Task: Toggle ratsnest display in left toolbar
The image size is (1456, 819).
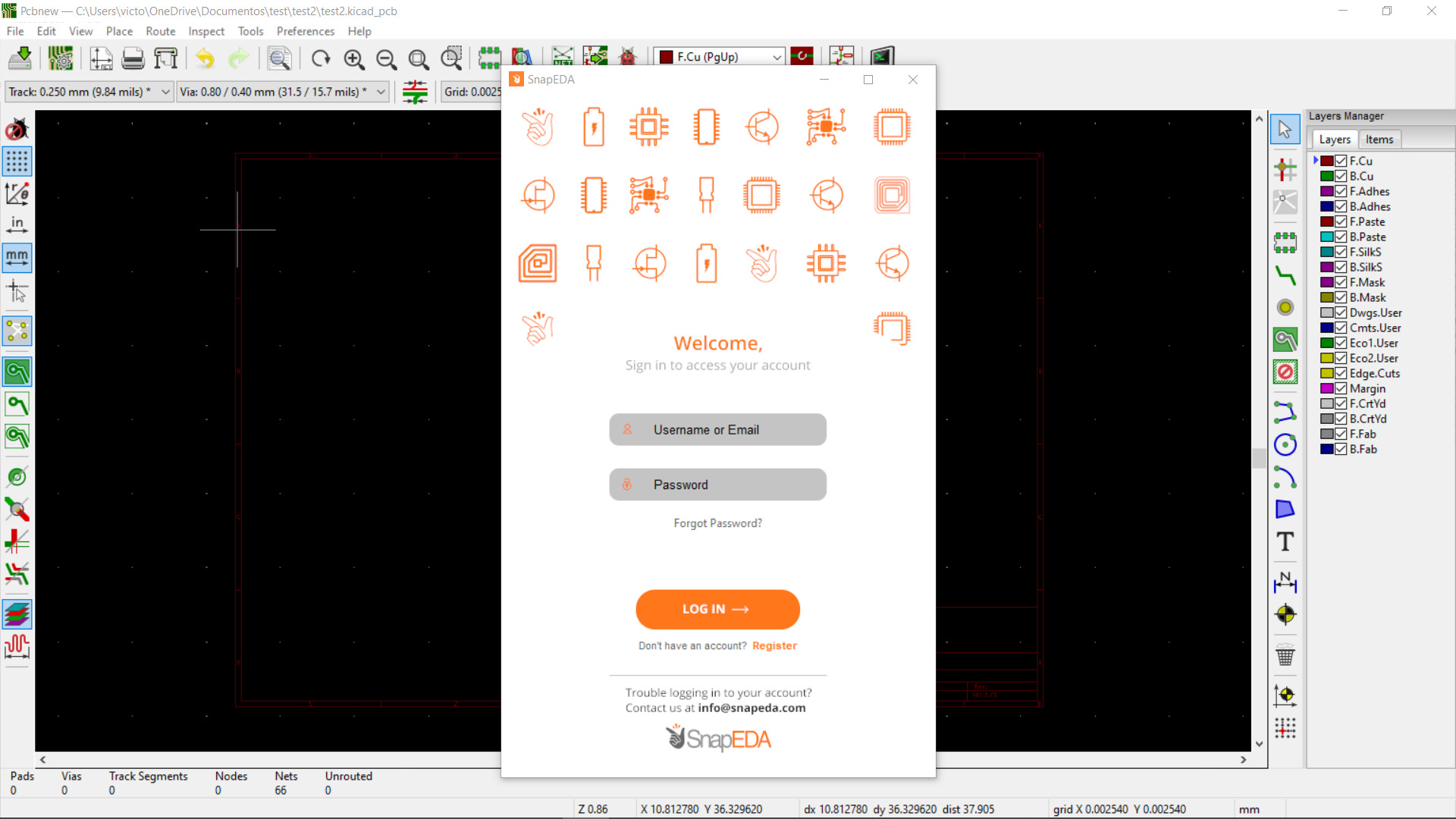Action: coord(17,331)
